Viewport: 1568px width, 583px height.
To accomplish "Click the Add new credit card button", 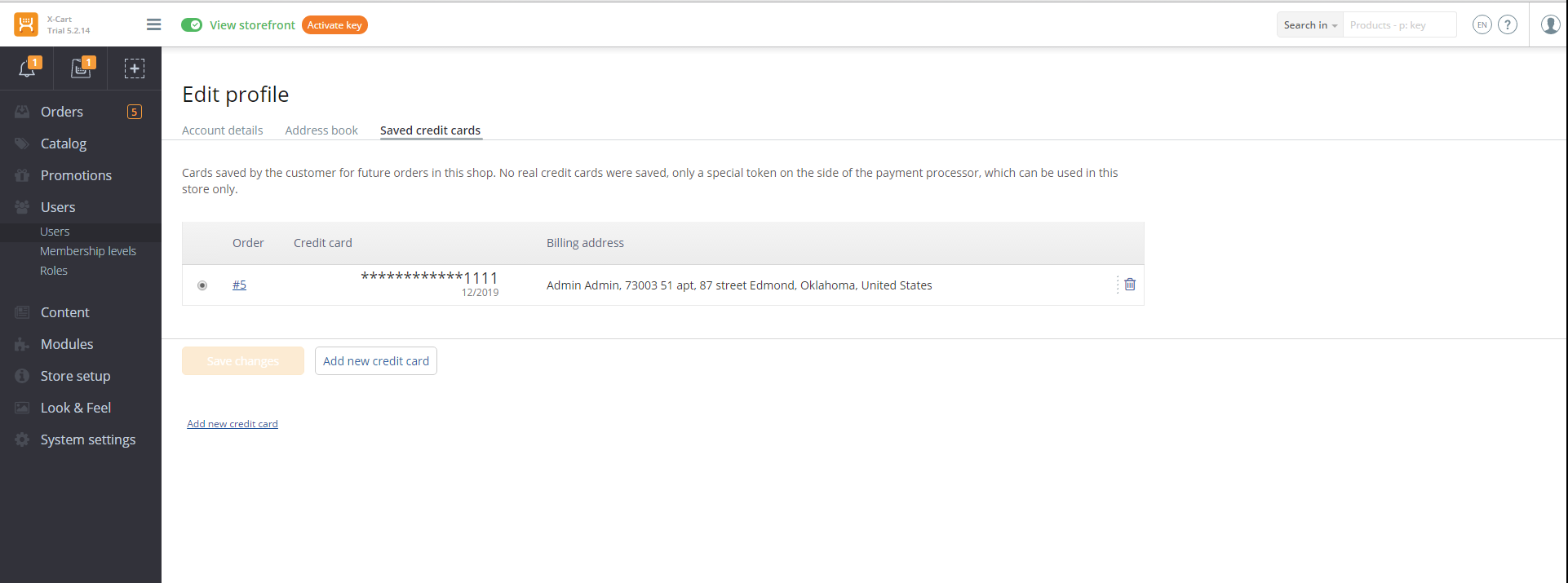I will pyautogui.click(x=376, y=361).
